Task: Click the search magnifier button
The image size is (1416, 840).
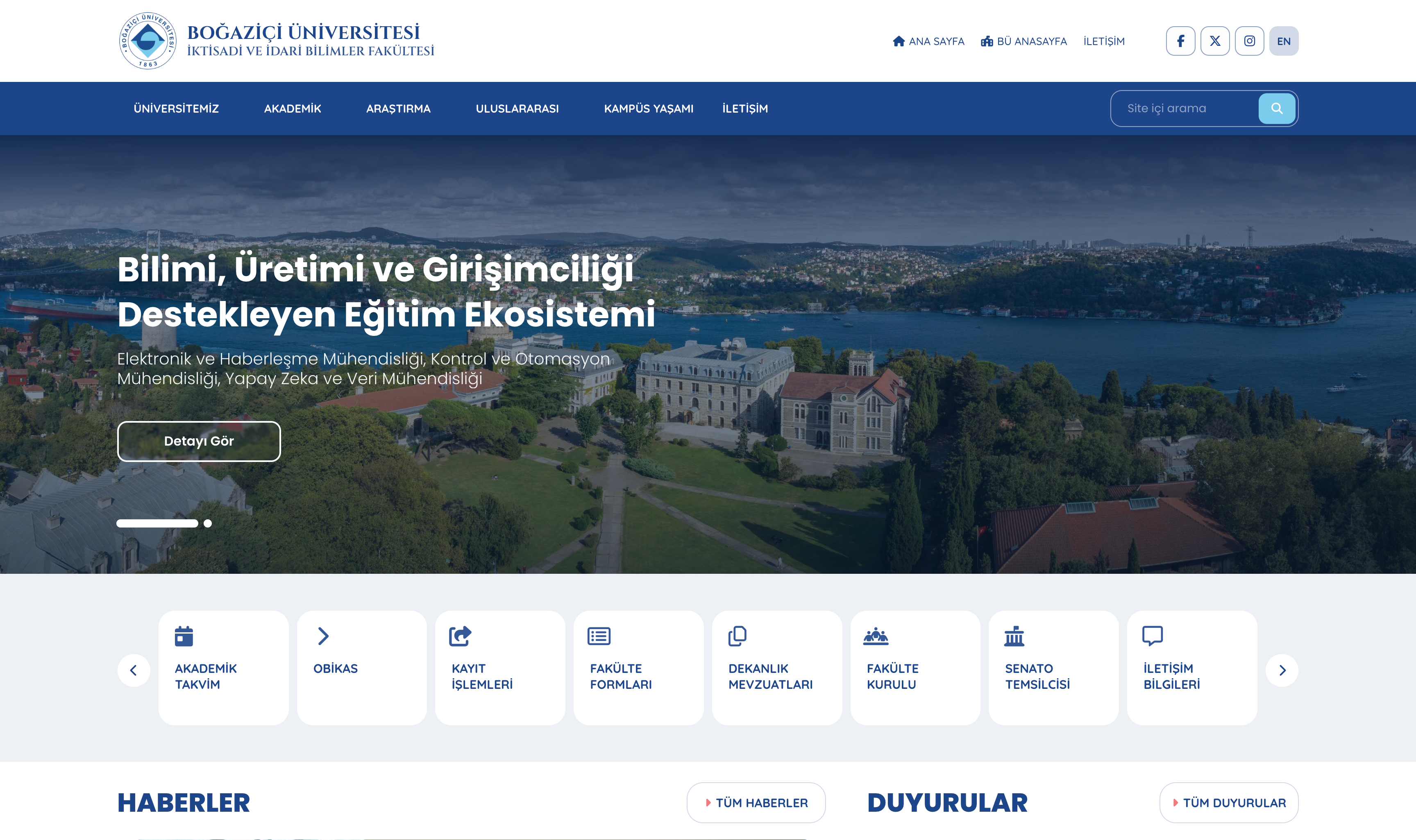Action: [1277, 108]
